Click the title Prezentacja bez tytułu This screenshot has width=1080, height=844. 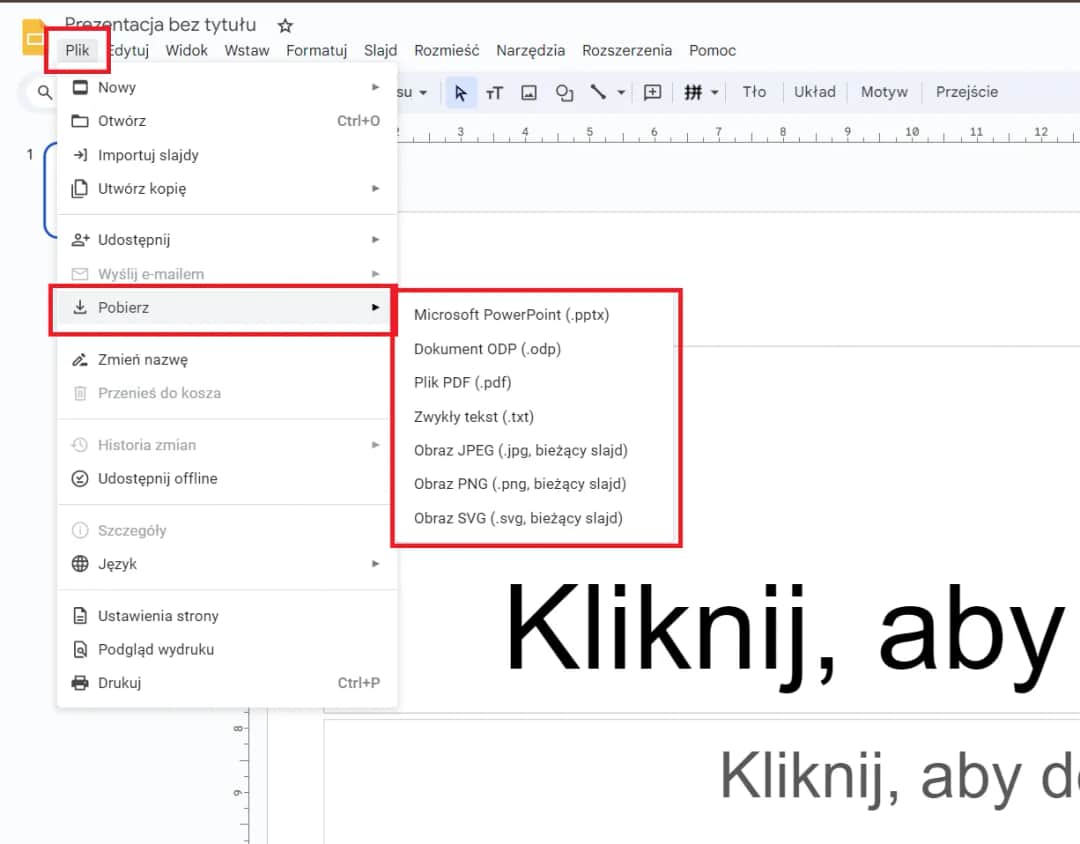click(x=160, y=24)
